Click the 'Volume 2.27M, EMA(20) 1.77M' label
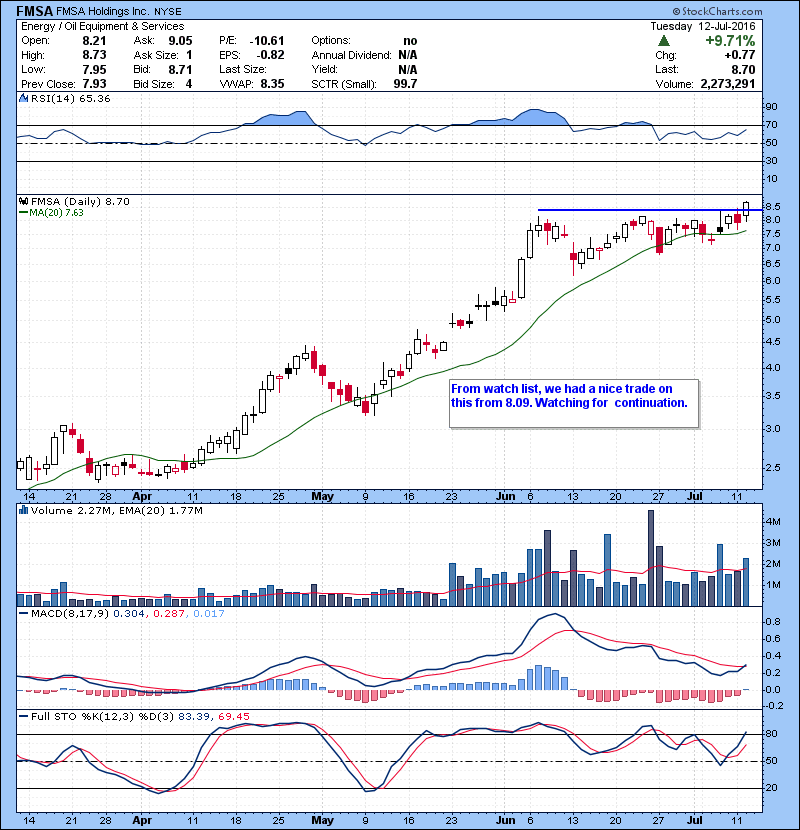Screen dimensions: 800x830 click(116, 510)
